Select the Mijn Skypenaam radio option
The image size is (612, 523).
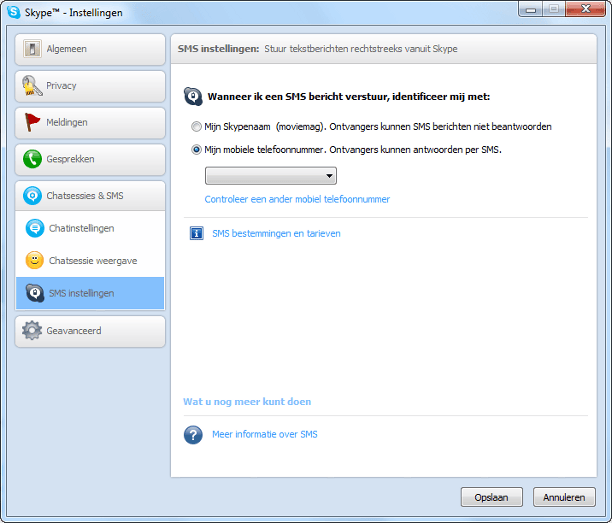(196, 126)
